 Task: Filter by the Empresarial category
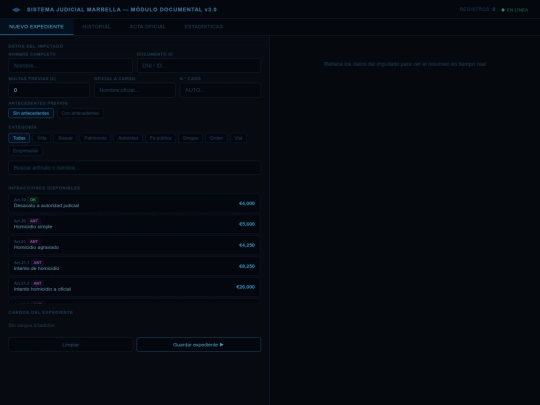(x=25, y=151)
